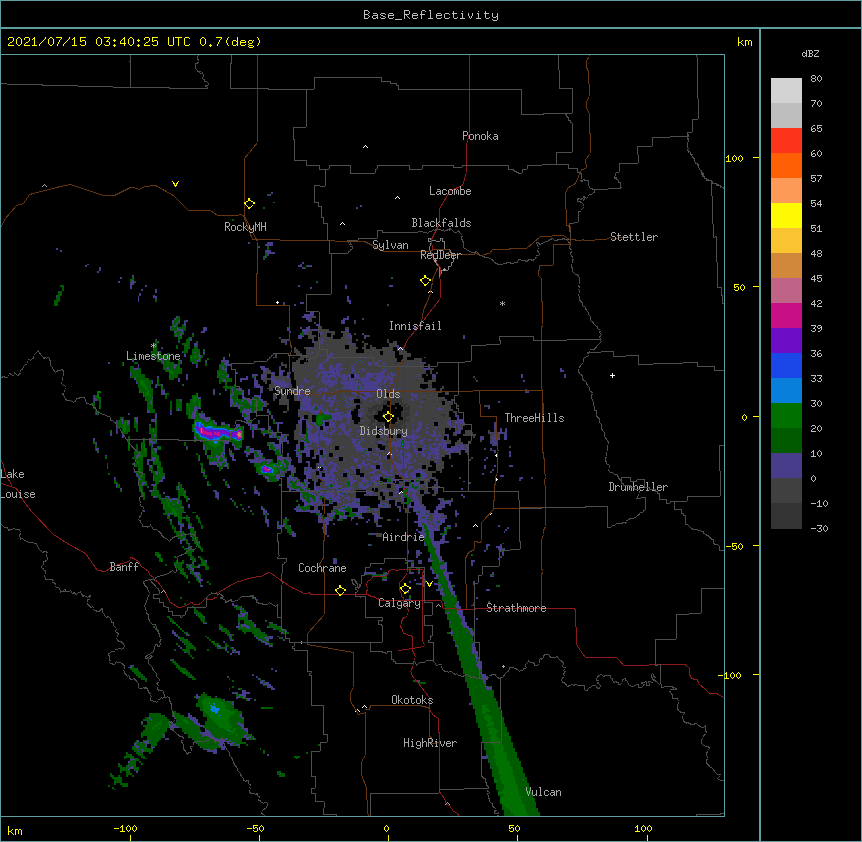Click the Innisfail town label
This screenshot has height=842, width=862.
point(415,326)
